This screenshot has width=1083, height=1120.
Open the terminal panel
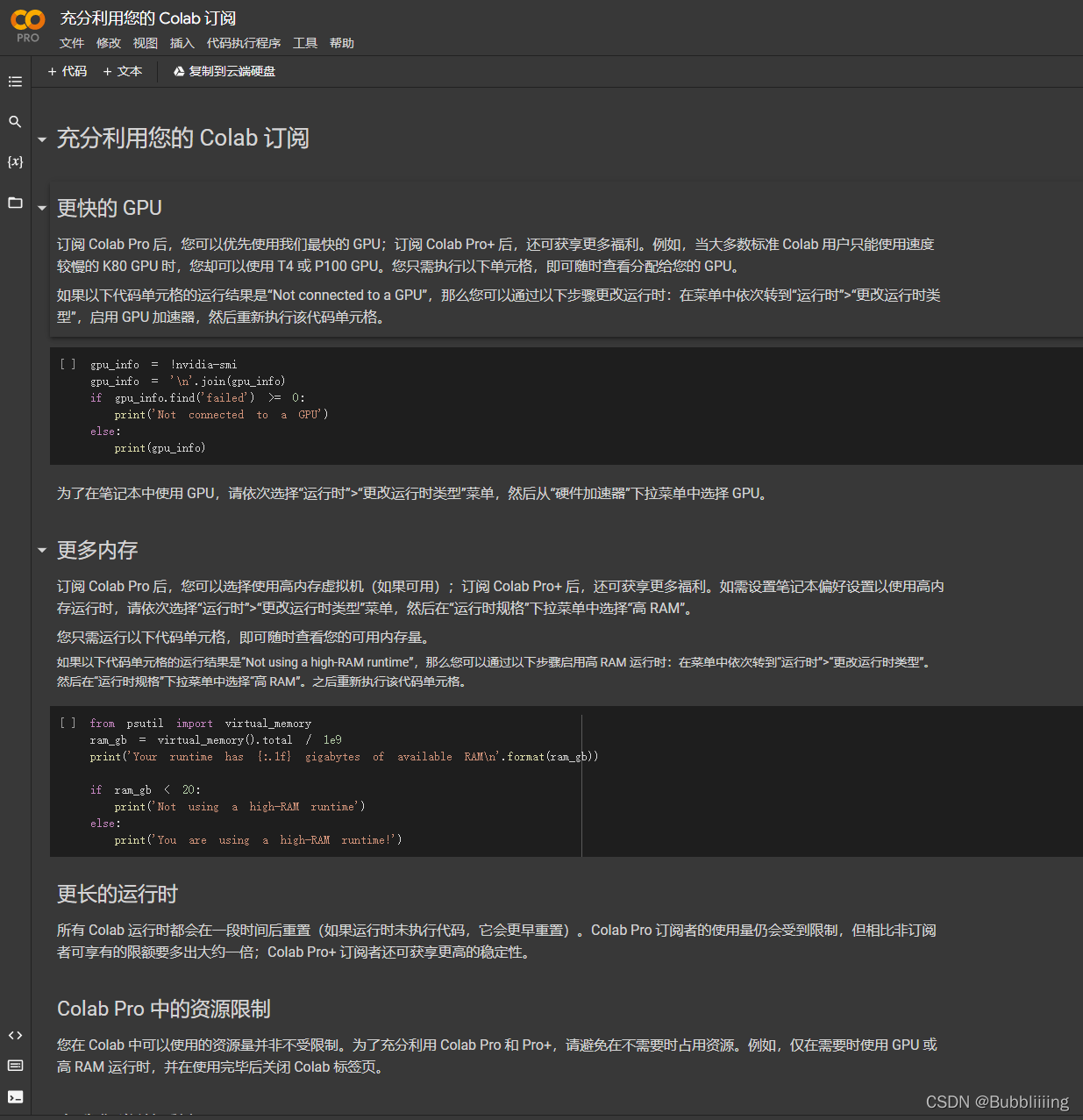point(15,1097)
